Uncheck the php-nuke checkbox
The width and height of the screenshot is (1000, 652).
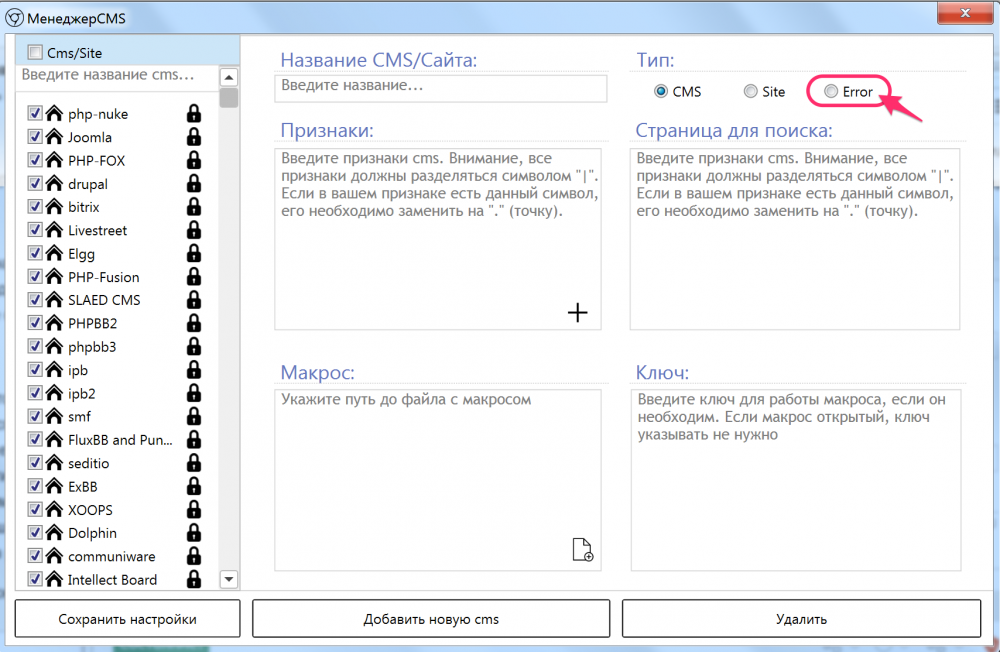tap(35, 113)
